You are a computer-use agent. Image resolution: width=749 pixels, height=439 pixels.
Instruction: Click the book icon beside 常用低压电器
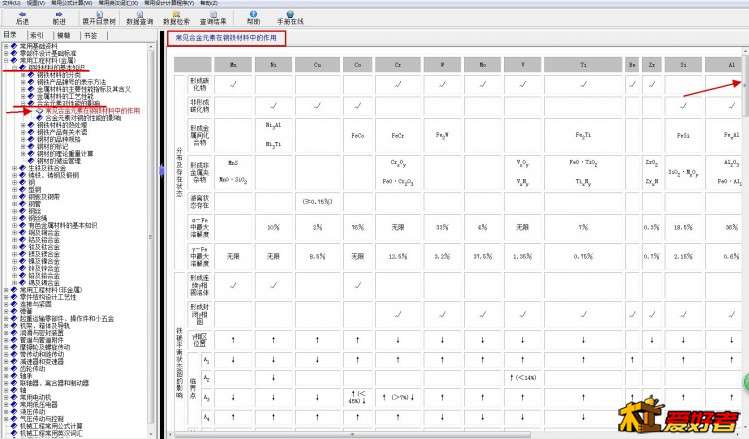[14, 405]
